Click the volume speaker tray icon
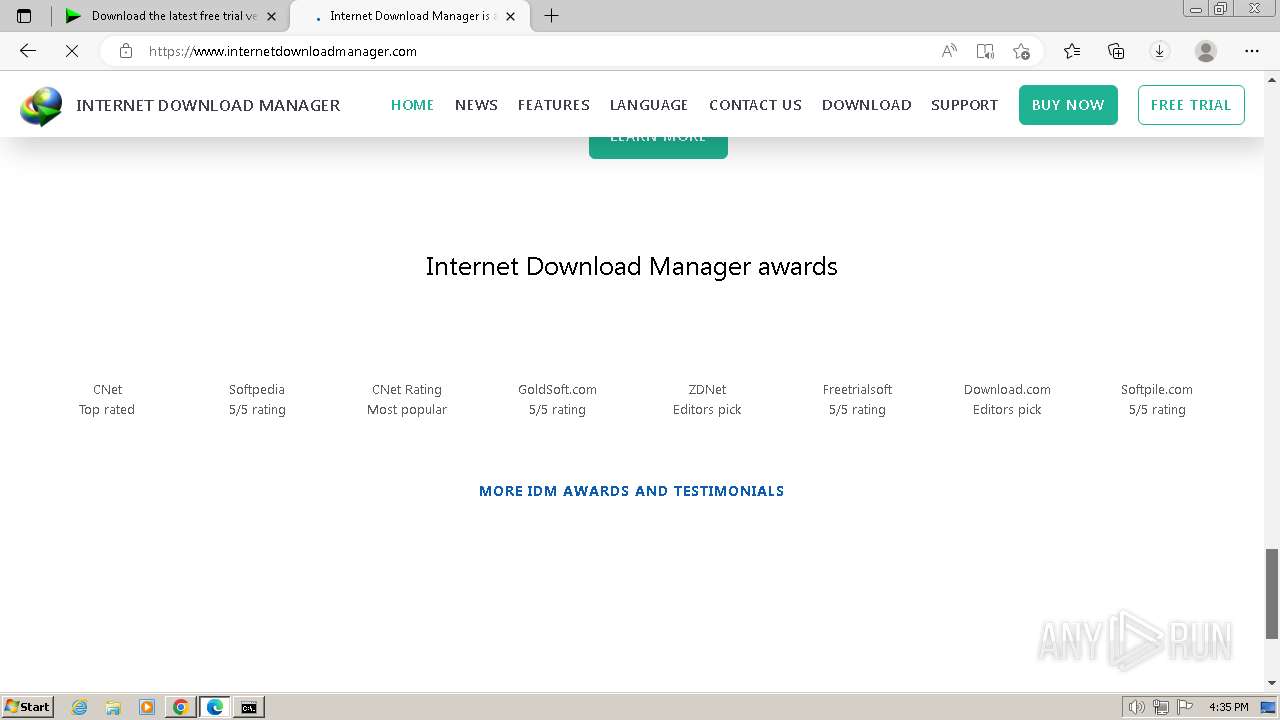This screenshot has width=1280, height=720. (x=1136, y=707)
